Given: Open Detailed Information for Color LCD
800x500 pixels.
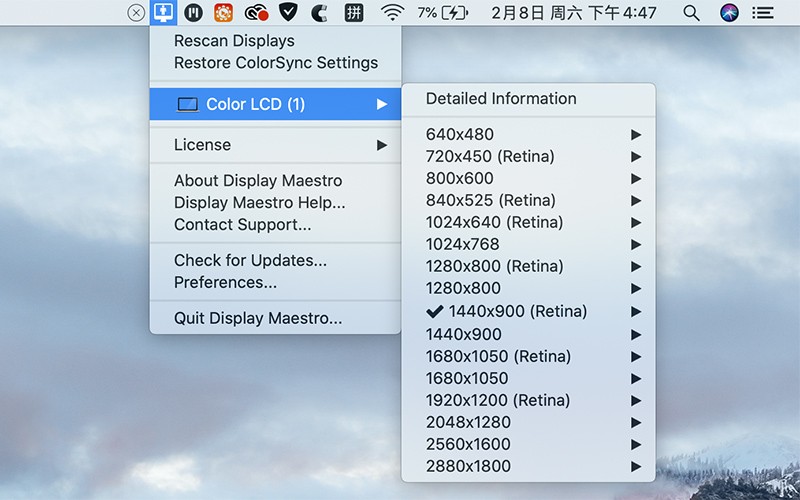Looking at the screenshot, I should [528, 98].
